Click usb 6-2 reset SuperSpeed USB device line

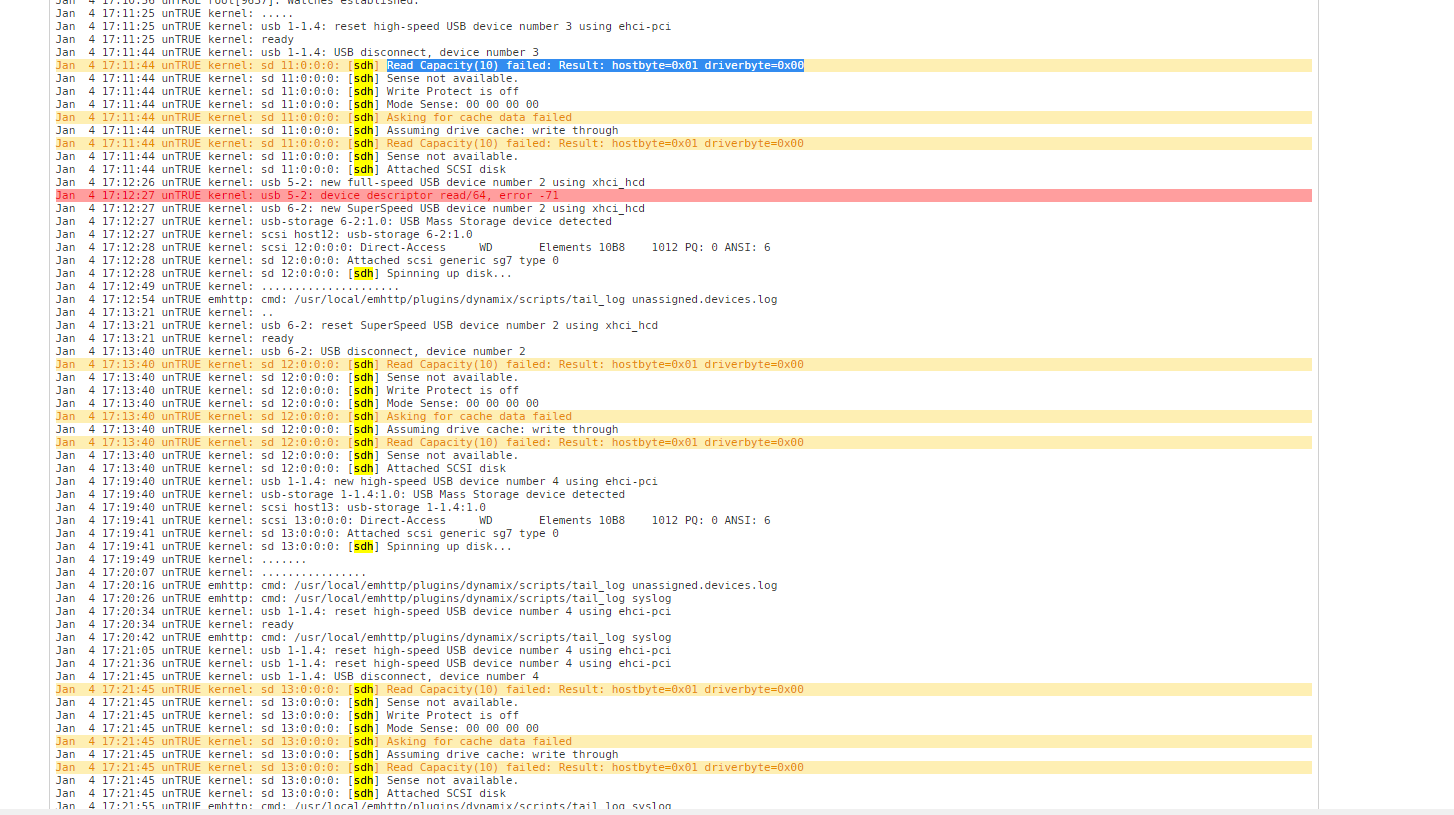pyautogui.click(x=356, y=325)
